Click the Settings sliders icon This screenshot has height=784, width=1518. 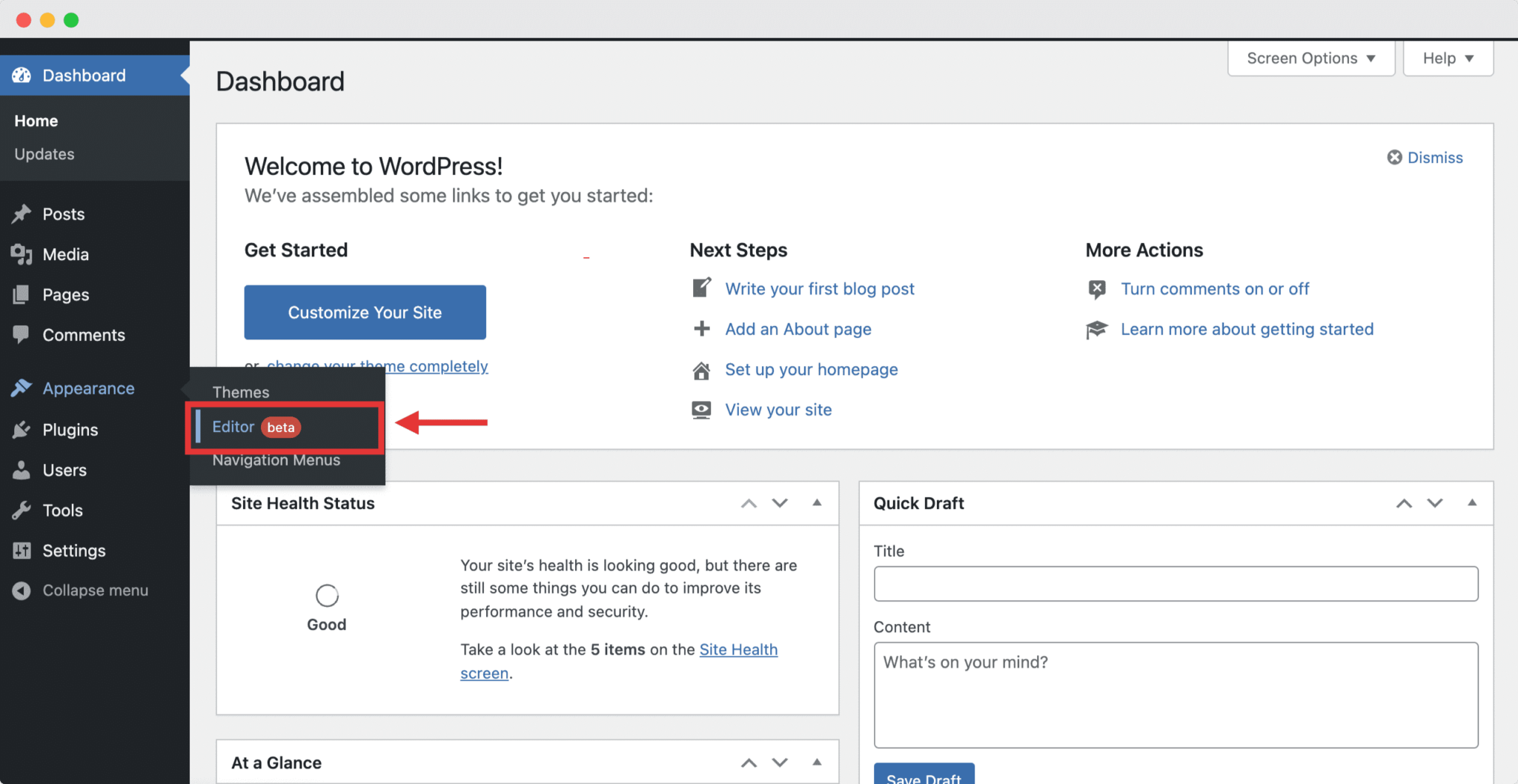(21, 551)
